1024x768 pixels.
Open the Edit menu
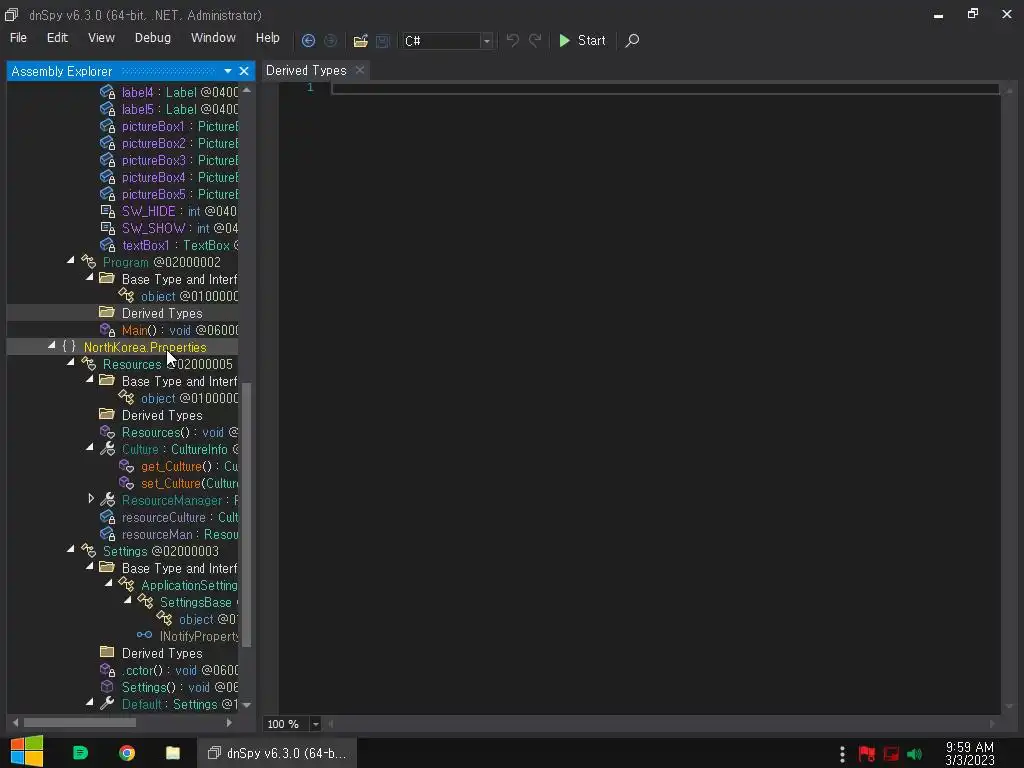(x=57, y=38)
